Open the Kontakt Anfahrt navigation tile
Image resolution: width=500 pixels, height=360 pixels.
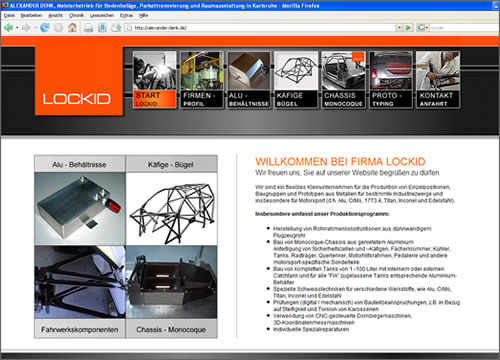[438, 80]
